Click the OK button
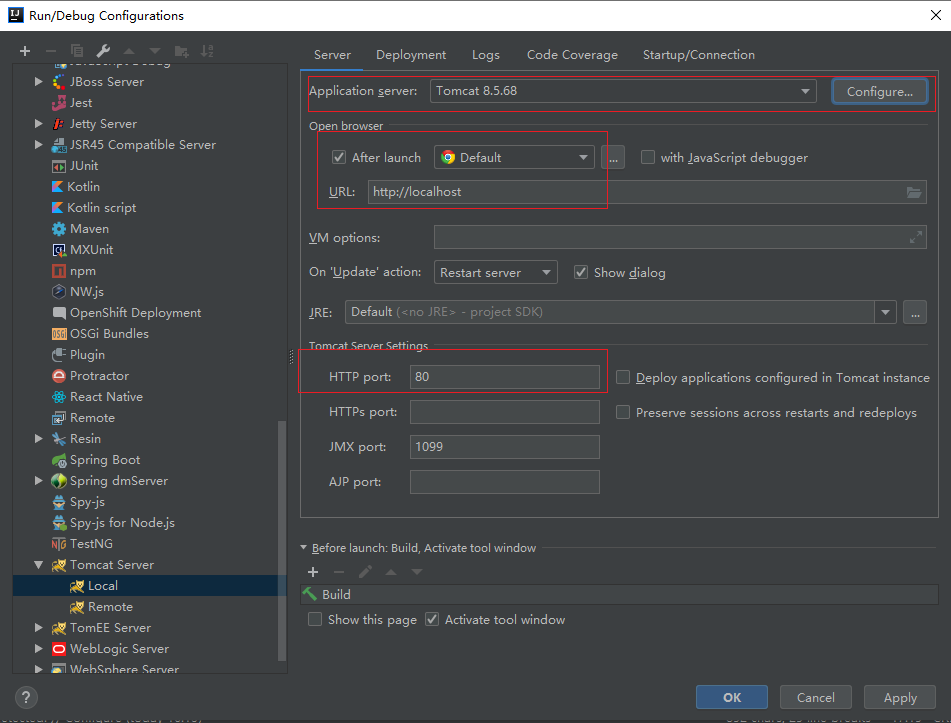This screenshot has height=723, width=951. pyautogui.click(x=731, y=698)
